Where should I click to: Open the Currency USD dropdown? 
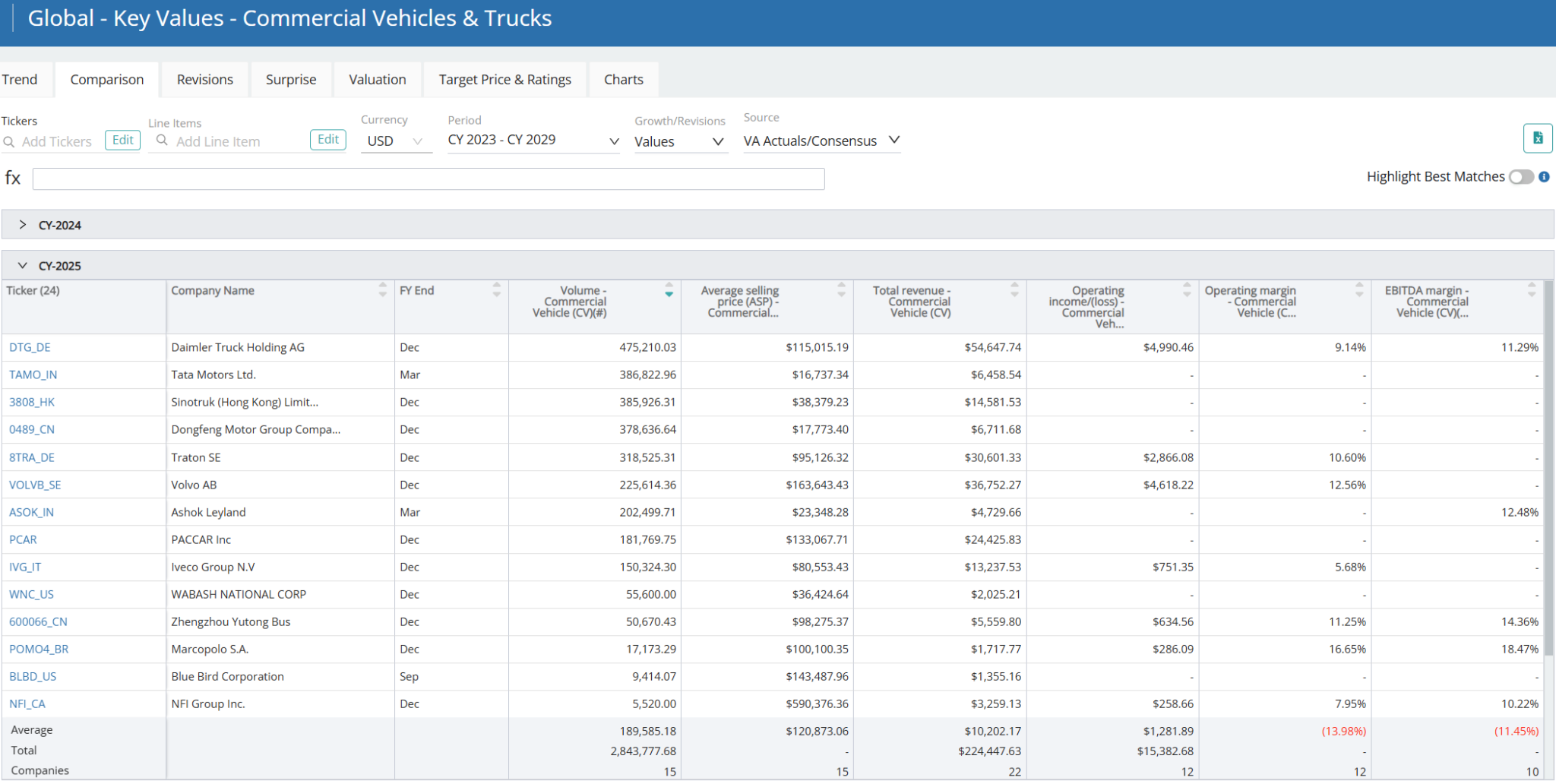pos(396,141)
